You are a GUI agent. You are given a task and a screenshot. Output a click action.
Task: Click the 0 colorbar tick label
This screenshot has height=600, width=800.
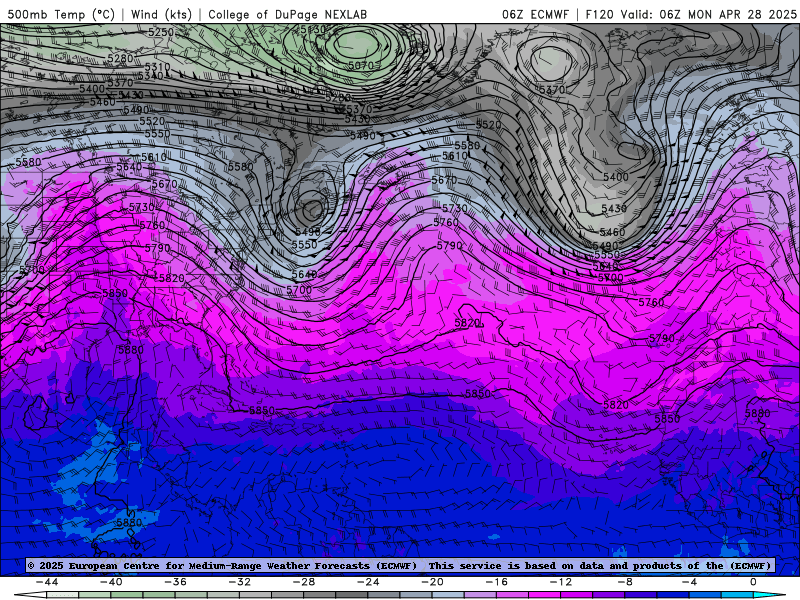click(x=753, y=582)
